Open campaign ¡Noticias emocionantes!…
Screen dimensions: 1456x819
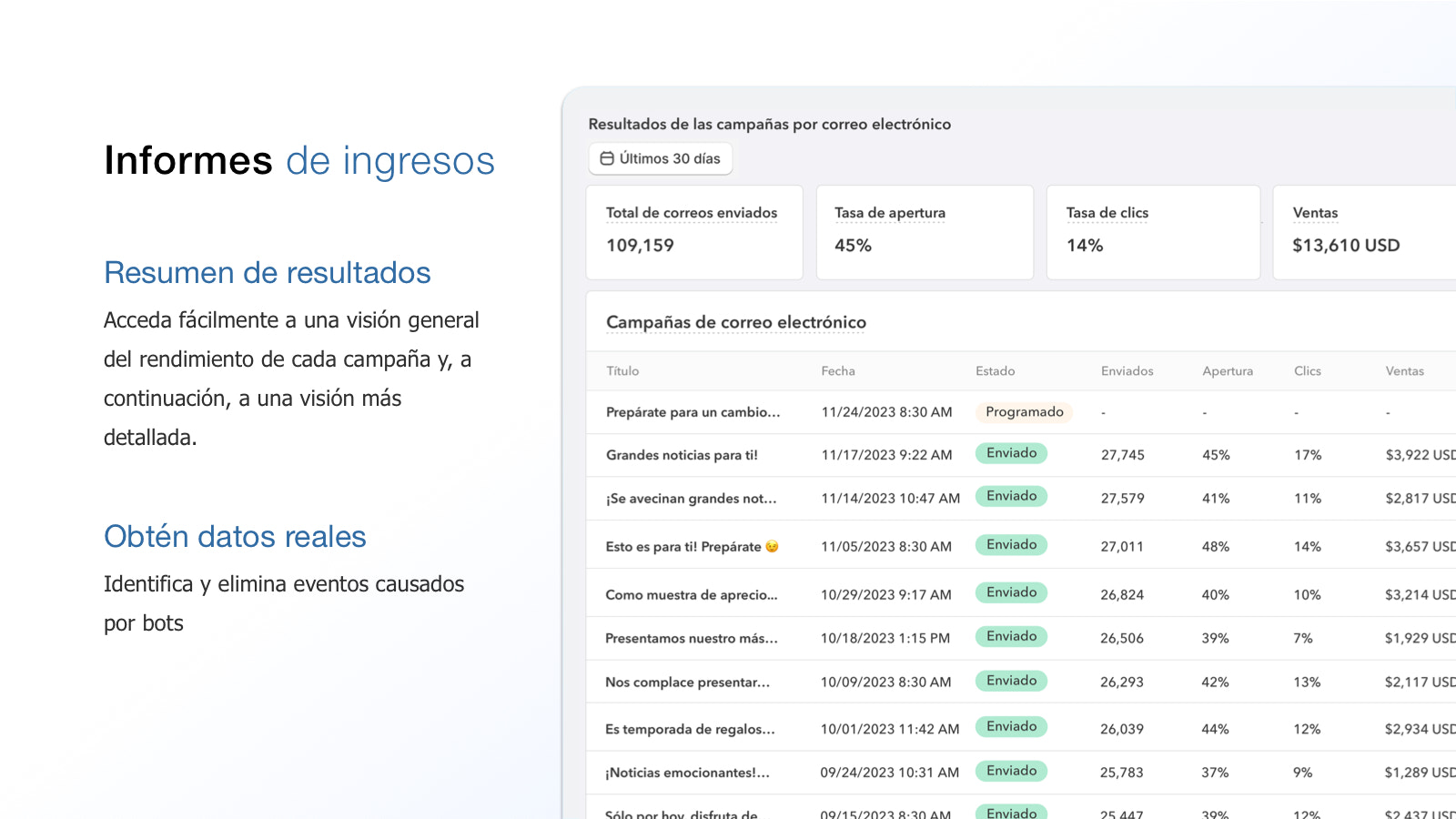[x=687, y=773]
